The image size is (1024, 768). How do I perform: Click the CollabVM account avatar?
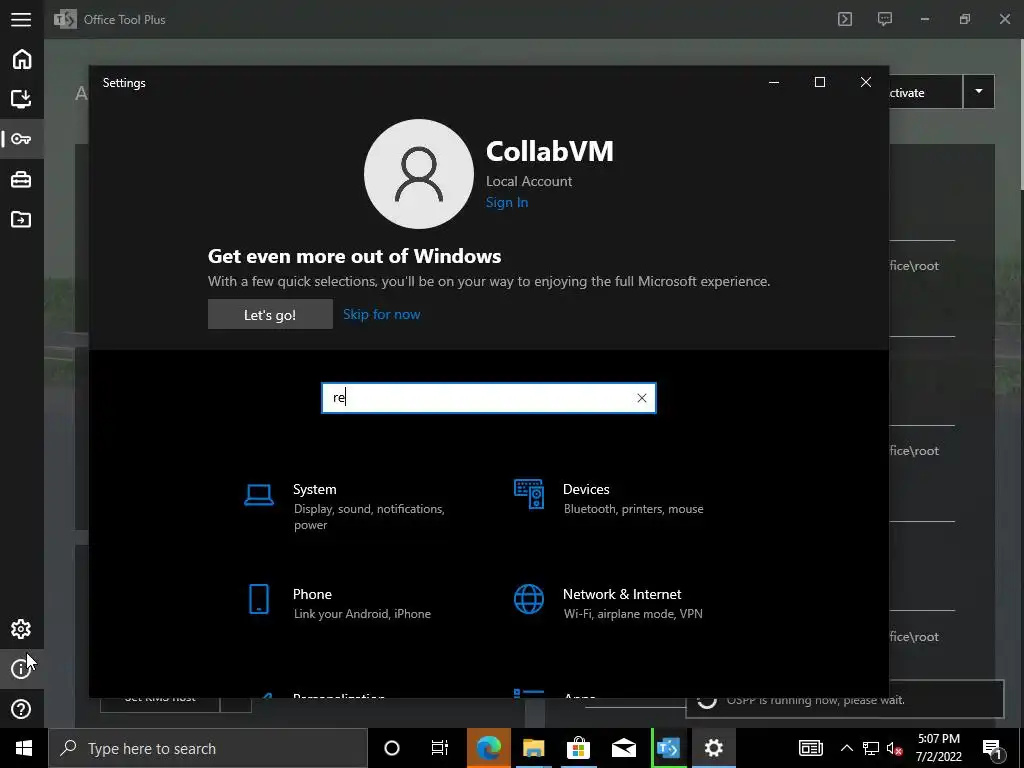(419, 174)
